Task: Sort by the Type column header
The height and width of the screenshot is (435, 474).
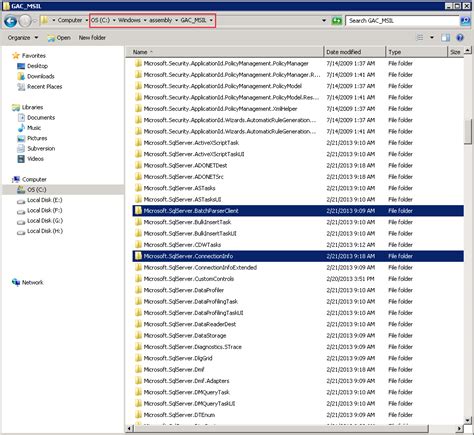Action: coord(416,52)
